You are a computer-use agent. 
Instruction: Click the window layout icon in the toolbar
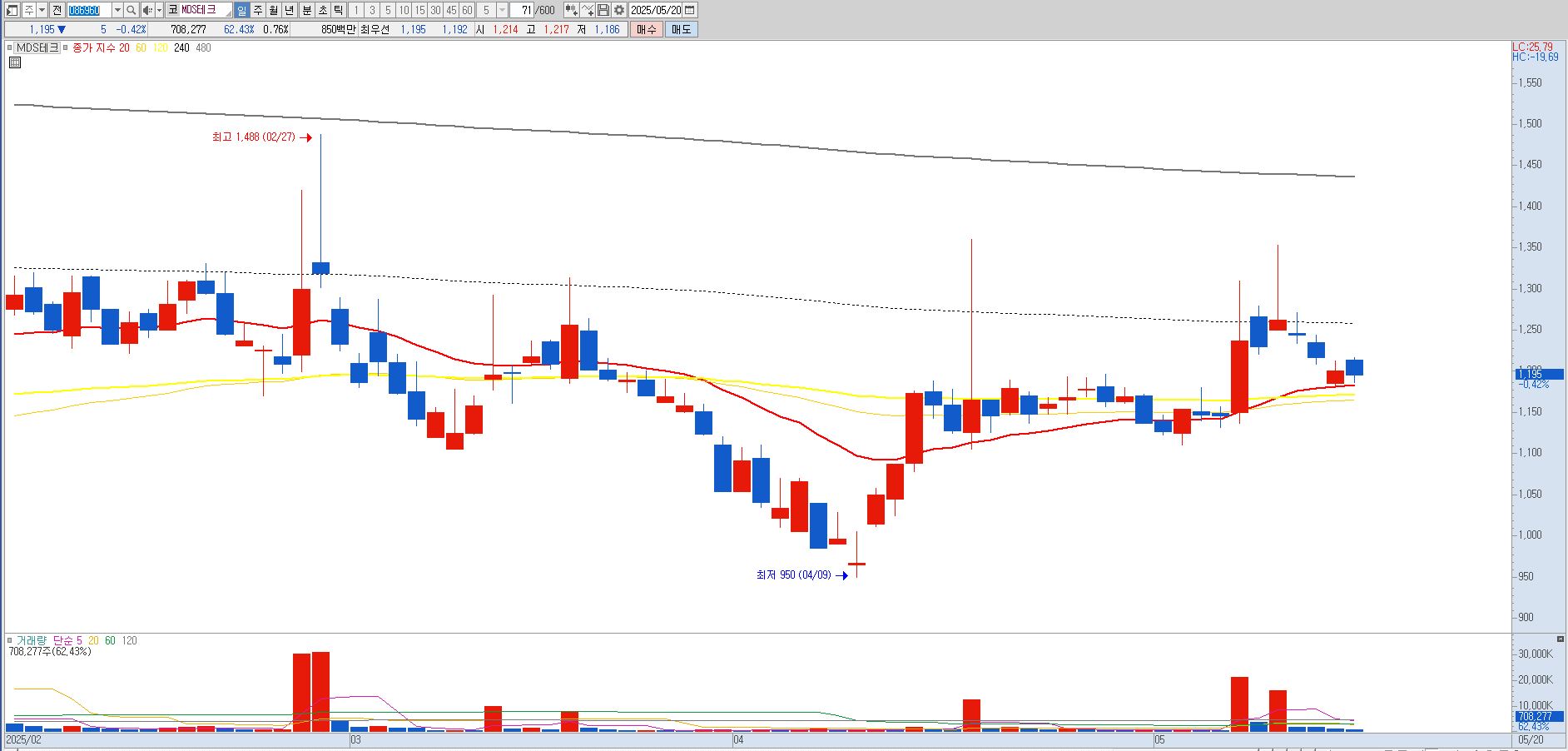pos(12,10)
